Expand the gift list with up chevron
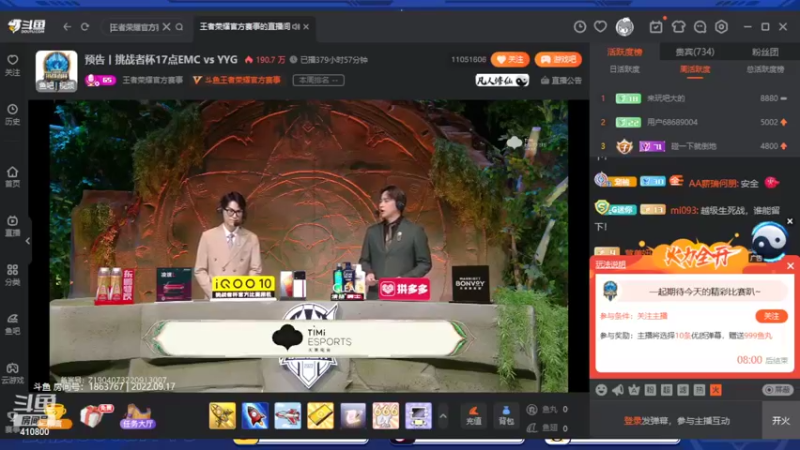 tap(443, 416)
